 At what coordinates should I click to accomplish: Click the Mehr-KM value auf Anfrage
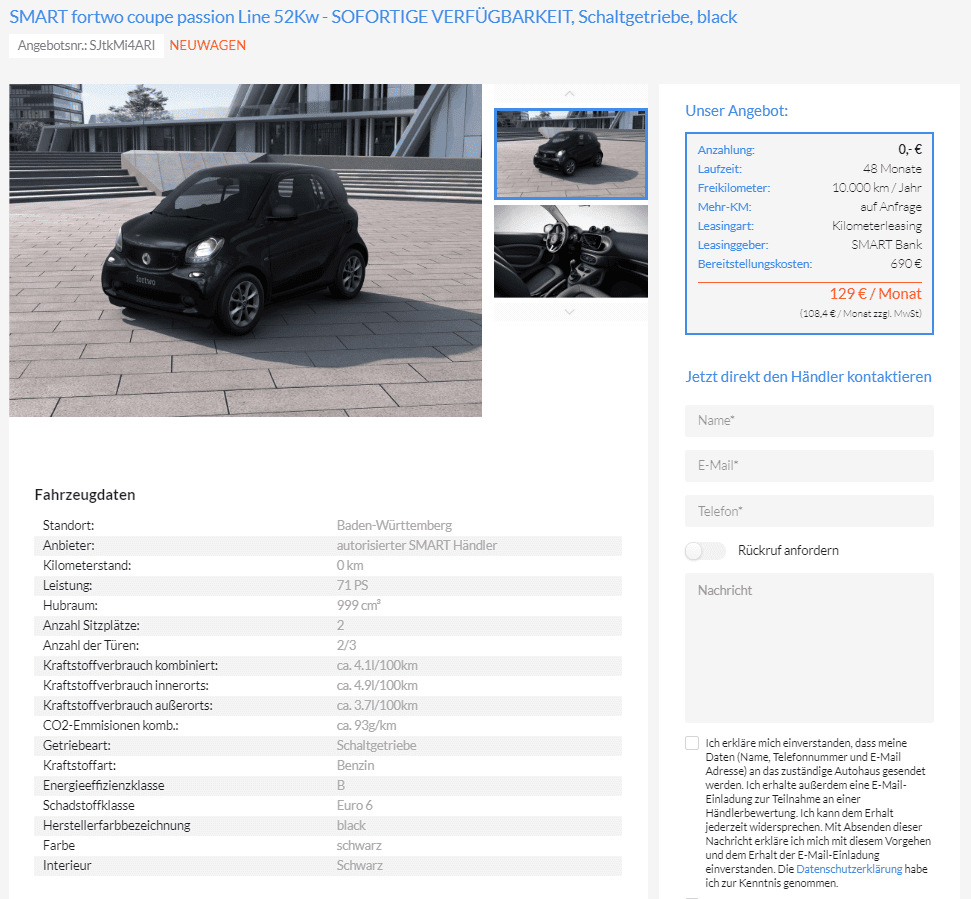tap(890, 207)
